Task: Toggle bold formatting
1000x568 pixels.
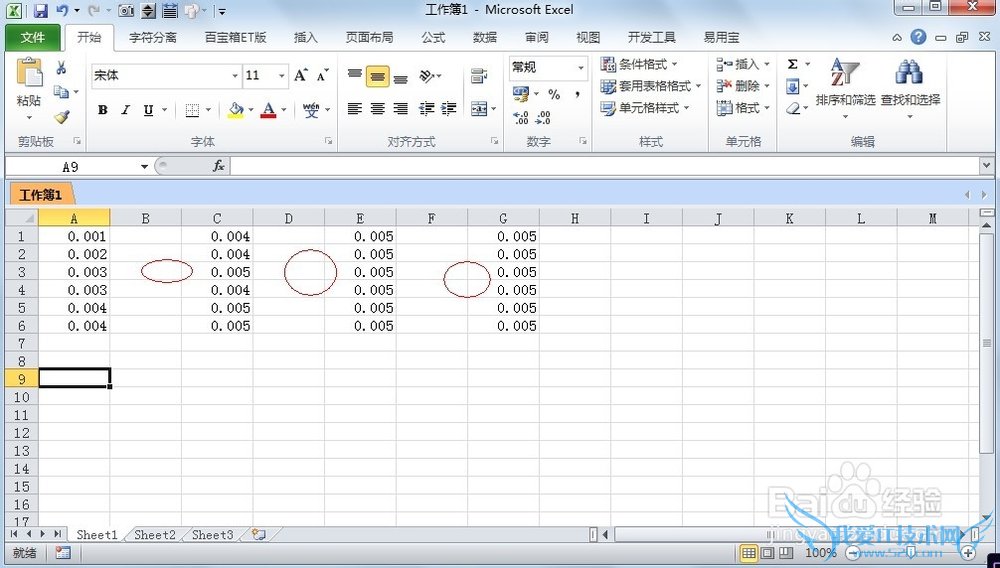Action: (x=102, y=110)
